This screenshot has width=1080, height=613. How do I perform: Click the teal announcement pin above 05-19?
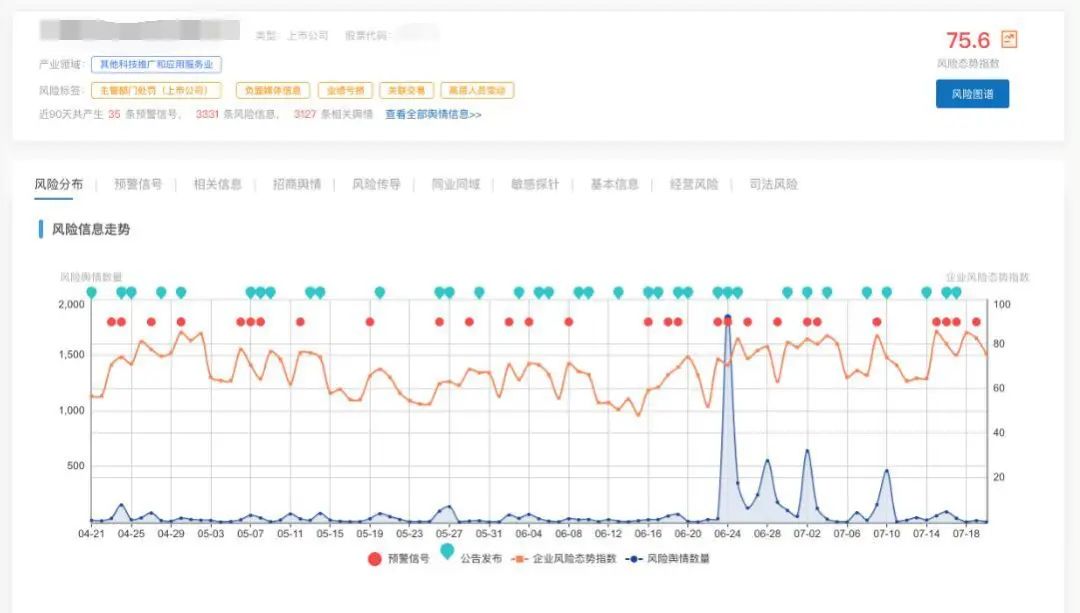380,292
